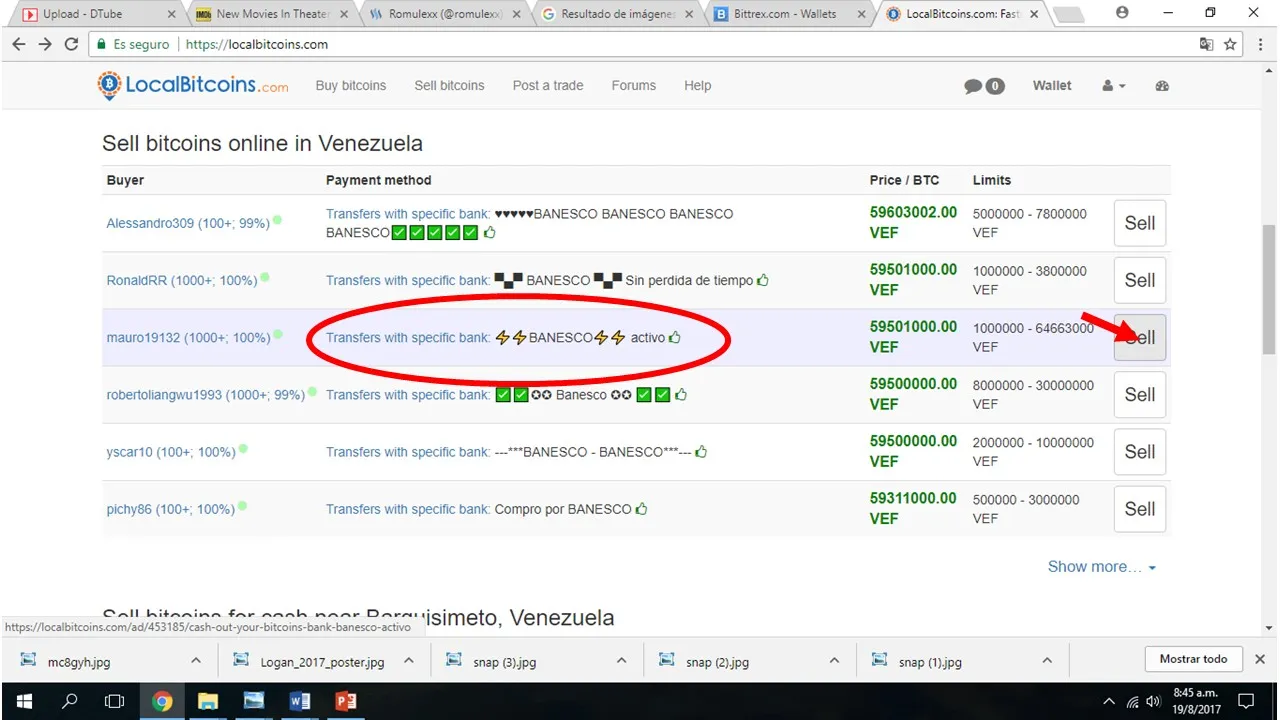The image size is (1280, 720).
Task: Open PowerPoint from the taskbar
Action: pos(346,701)
